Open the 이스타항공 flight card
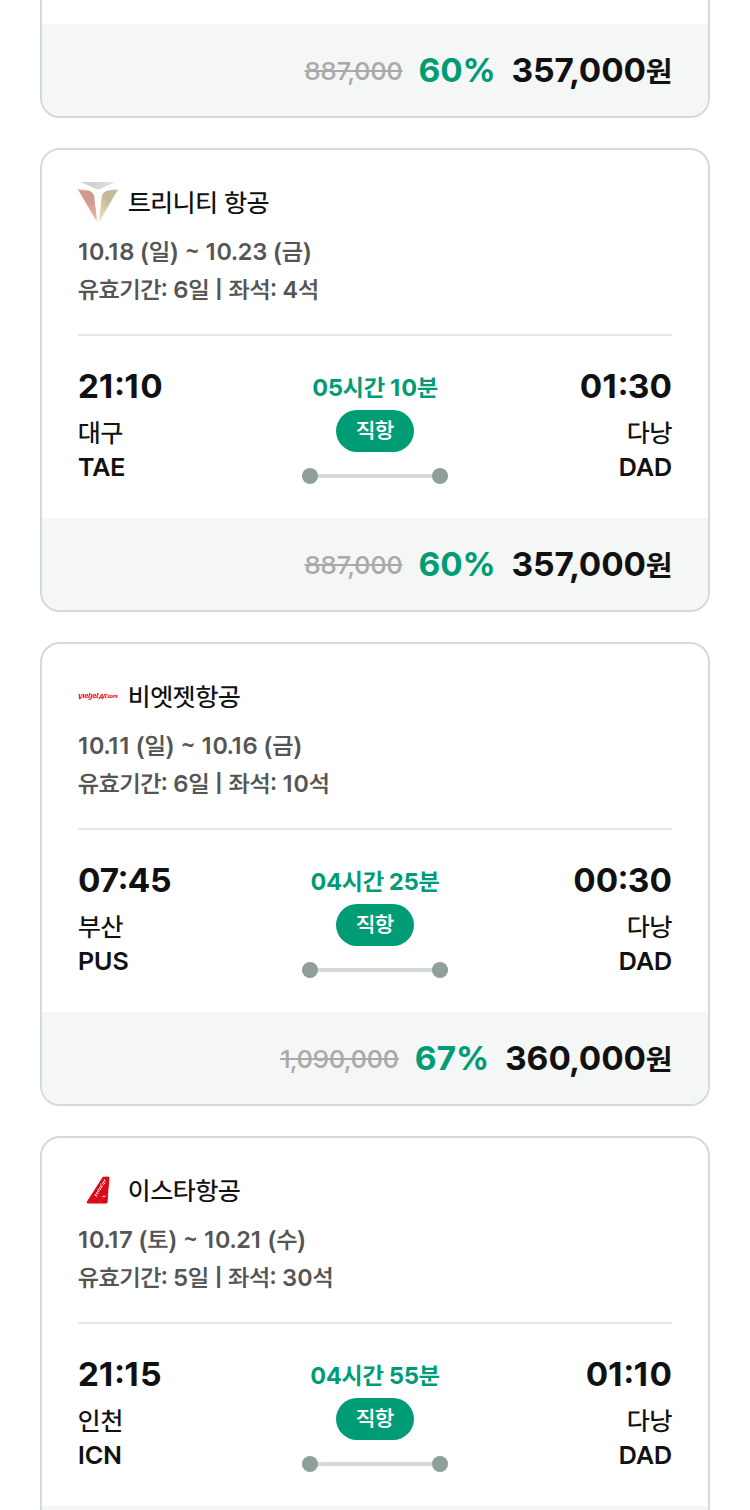 (x=375, y=1323)
